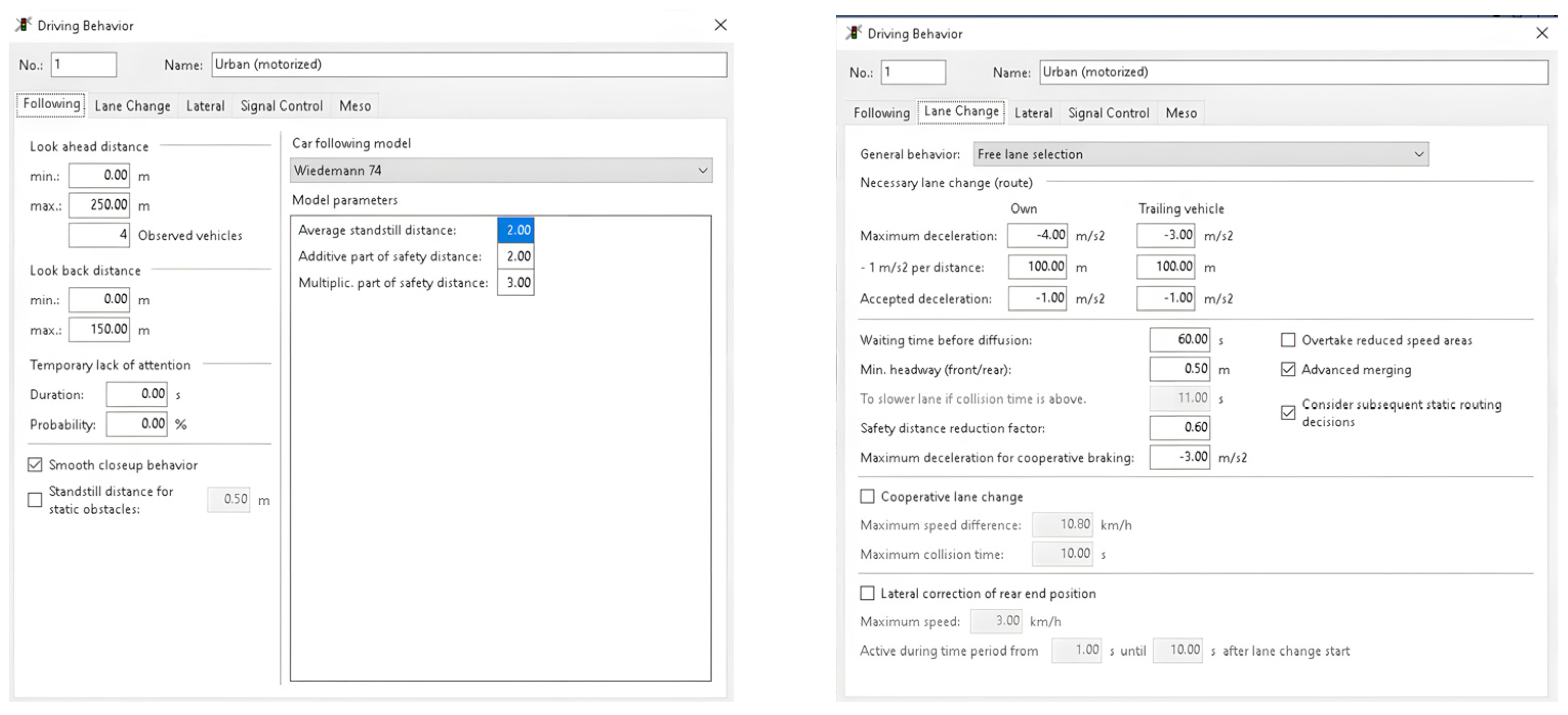Close the left Driving Behavior dialog

pyautogui.click(x=720, y=25)
